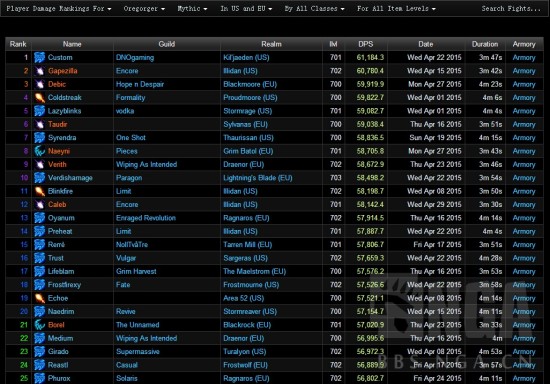Viewport: 550px width, 384px height.
Task: Click the mage class icon beside Custom
Action: [x=40, y=58]
